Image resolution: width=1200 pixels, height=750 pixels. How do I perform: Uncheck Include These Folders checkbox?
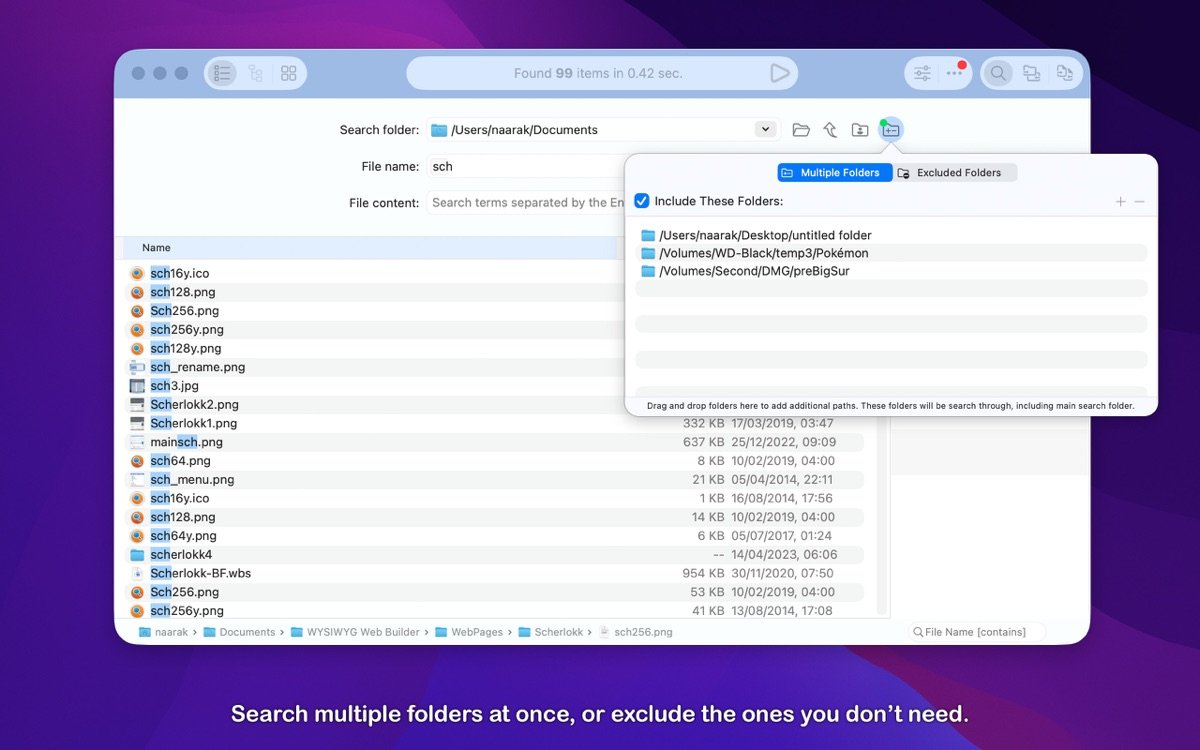tap(642, 201)
